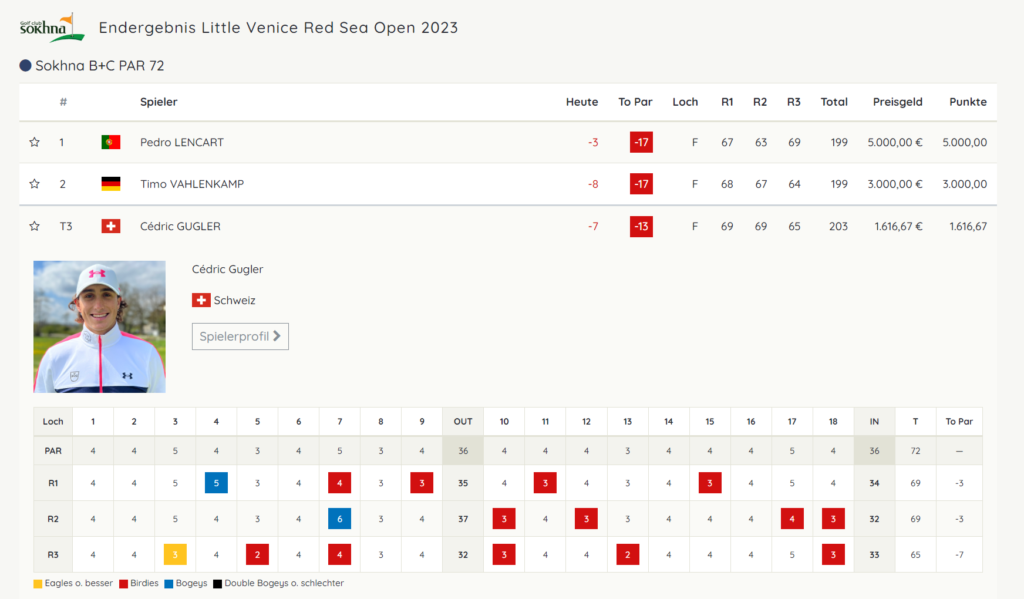Click Cédric Gugler's profile photo
This screenshot has width=1024, height=599.
click(99, 327)
